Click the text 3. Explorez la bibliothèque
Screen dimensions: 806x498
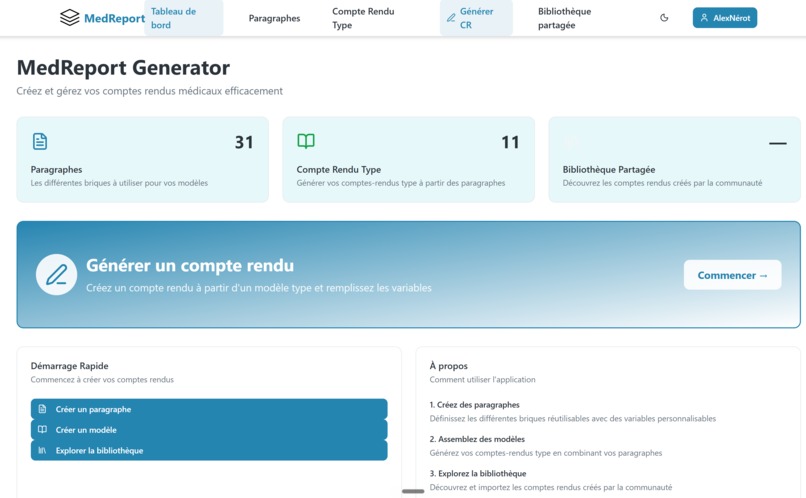478,474
